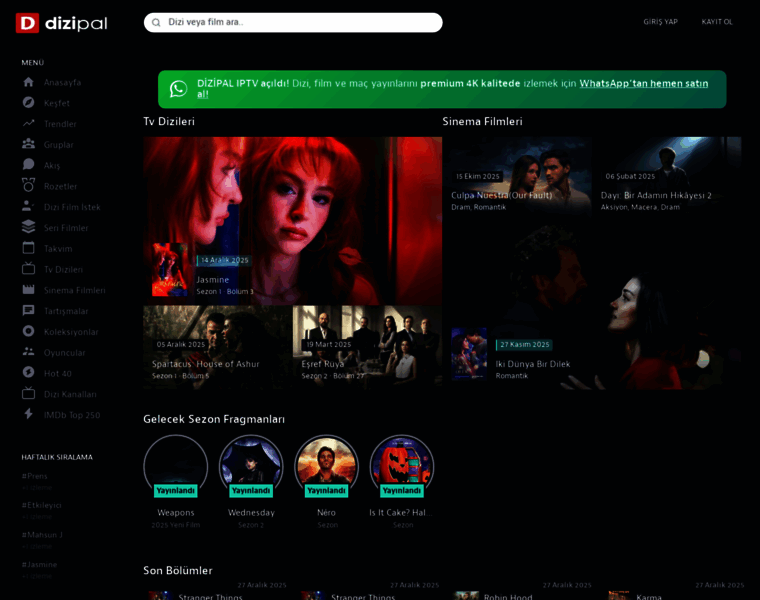Click the Takvim calendar icon

tap(28, 248)
